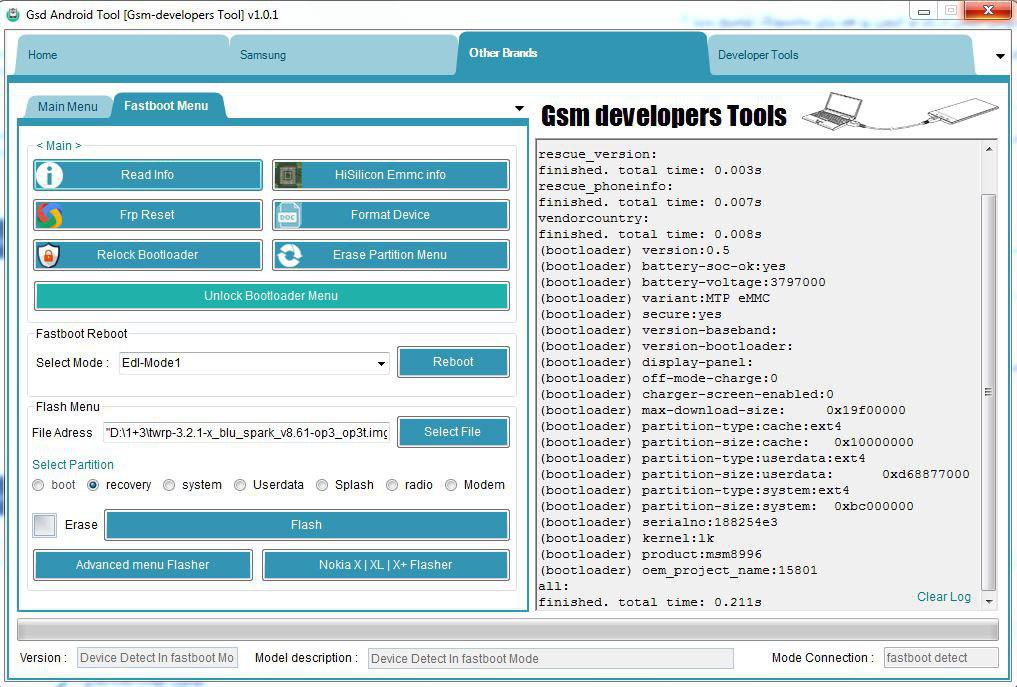Expand the sub-tab overflow arrow beside Fastboot Menu

click(520, 108)
